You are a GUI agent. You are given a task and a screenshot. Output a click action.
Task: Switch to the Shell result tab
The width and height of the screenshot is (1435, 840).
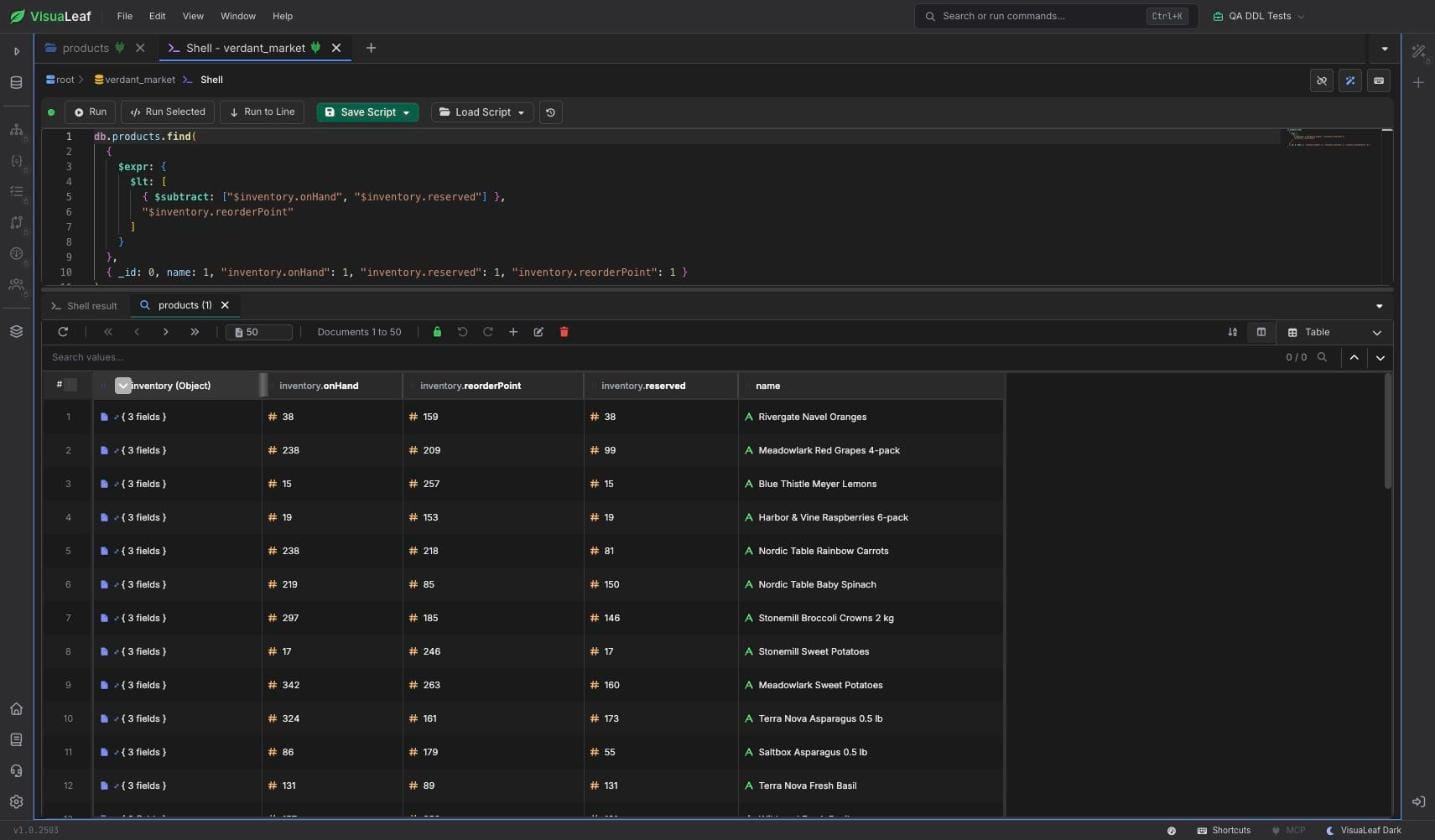84,306
